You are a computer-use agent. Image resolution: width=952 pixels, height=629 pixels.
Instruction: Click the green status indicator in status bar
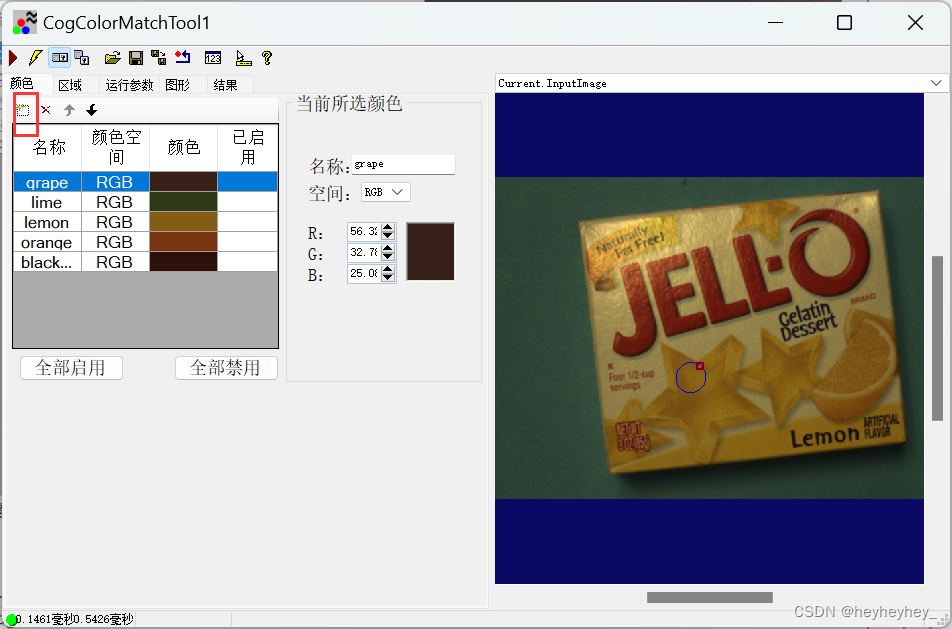(11, 620)
